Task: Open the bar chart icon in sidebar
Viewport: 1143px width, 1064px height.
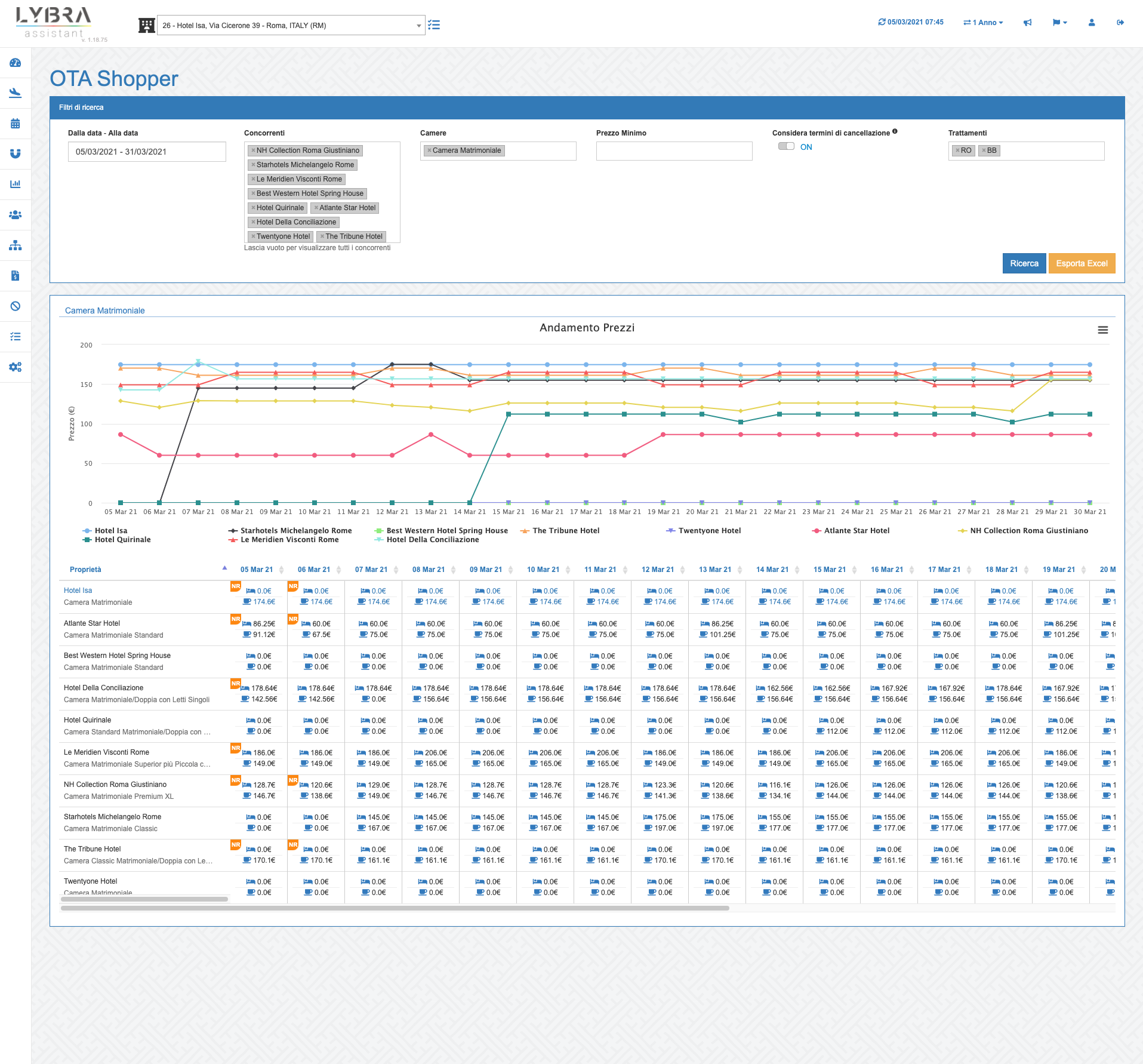Action: [16, 184]
